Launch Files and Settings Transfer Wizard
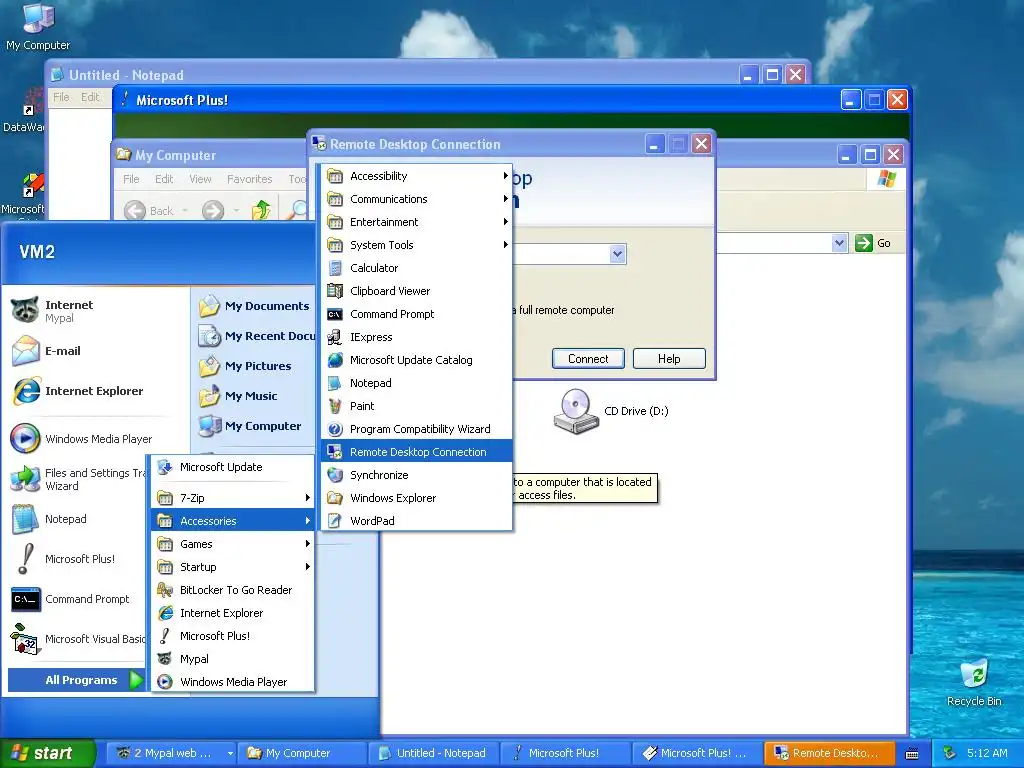Image resolution: width=1024 pixels, height=768 pixels. 77,479
